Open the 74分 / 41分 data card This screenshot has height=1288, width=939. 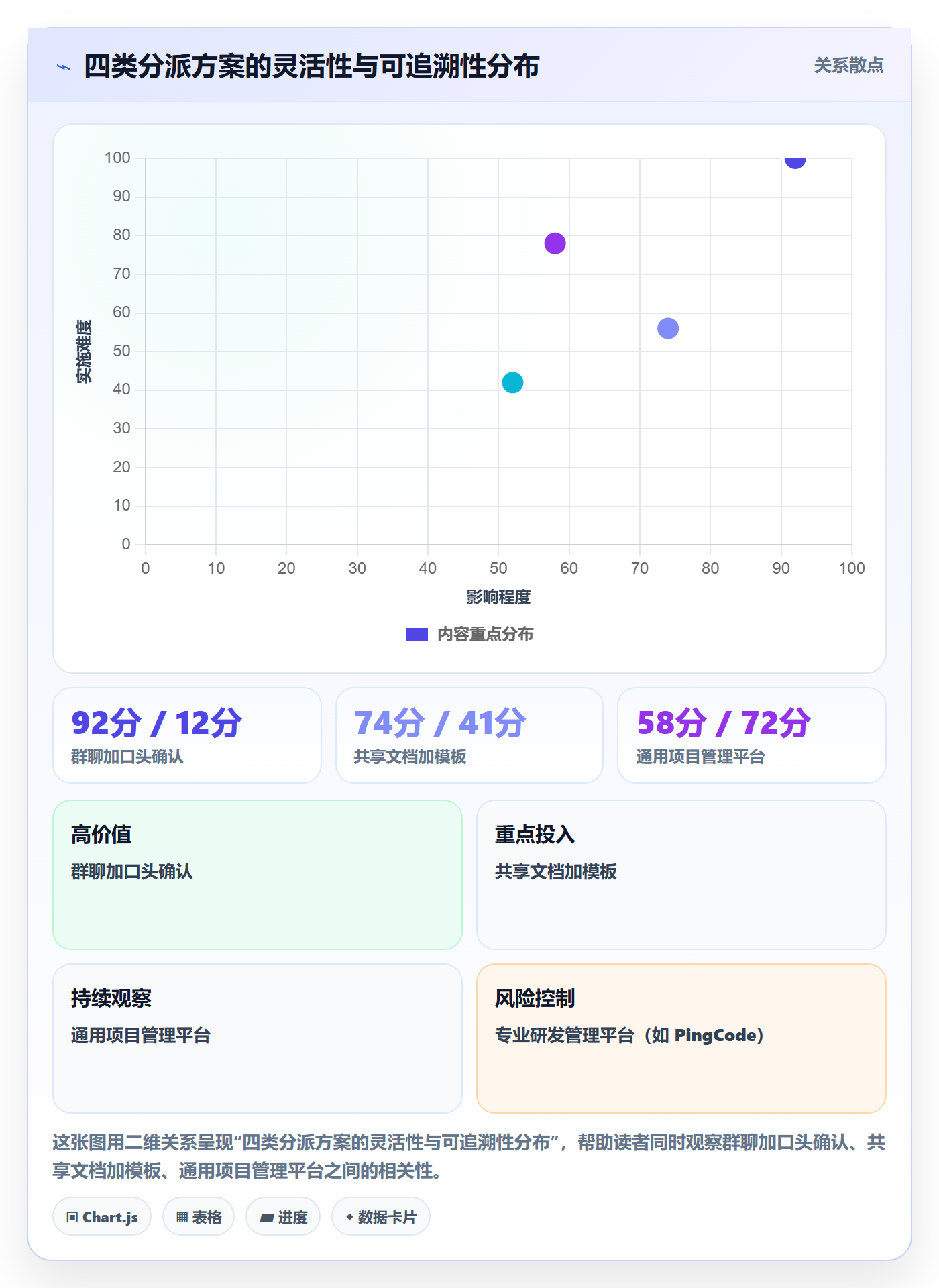point(469,735)
